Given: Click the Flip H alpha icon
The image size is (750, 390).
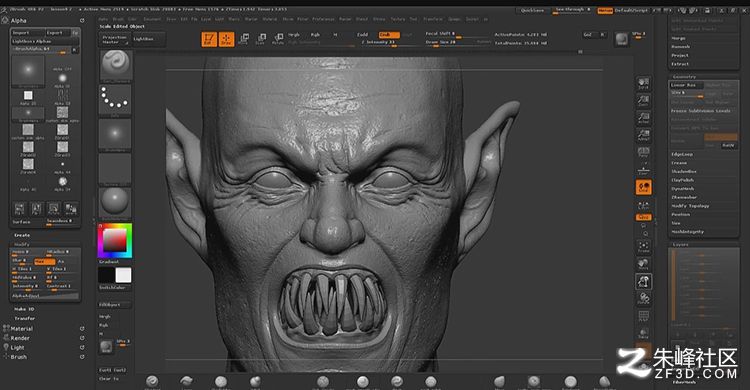Looking at the screenshot, I should pos(19,209).
